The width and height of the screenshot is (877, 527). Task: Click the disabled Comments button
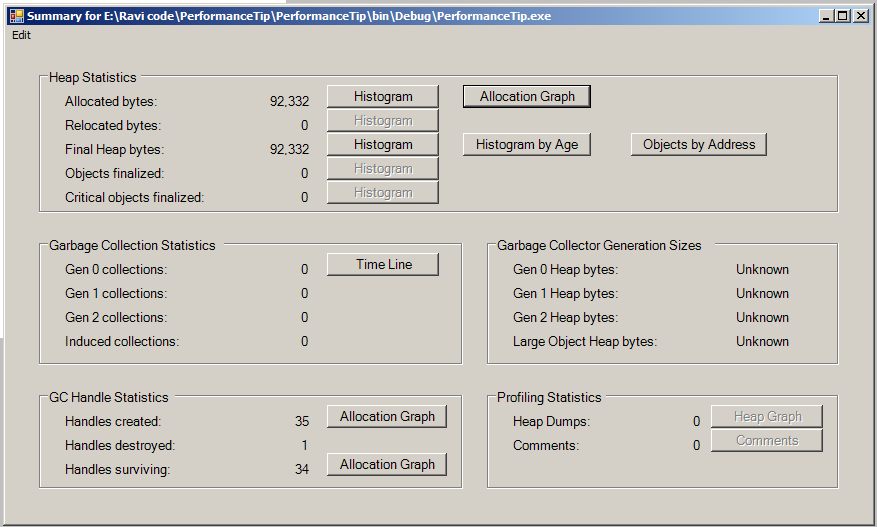[x=767, y=440]
